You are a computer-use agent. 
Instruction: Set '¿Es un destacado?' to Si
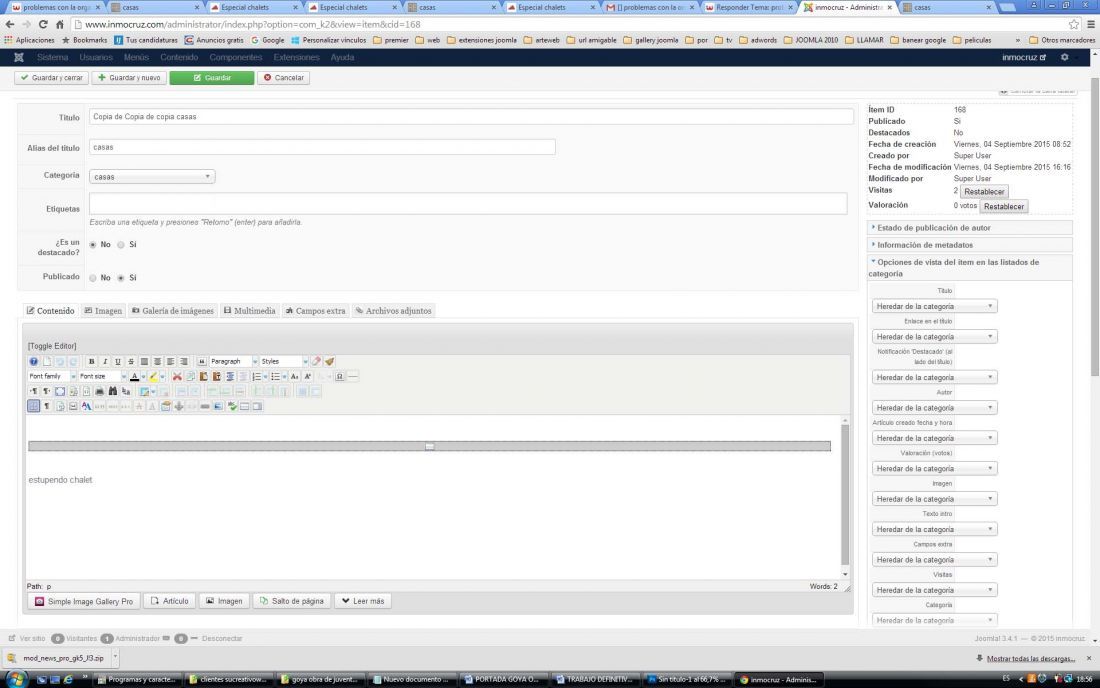[121, 245]
